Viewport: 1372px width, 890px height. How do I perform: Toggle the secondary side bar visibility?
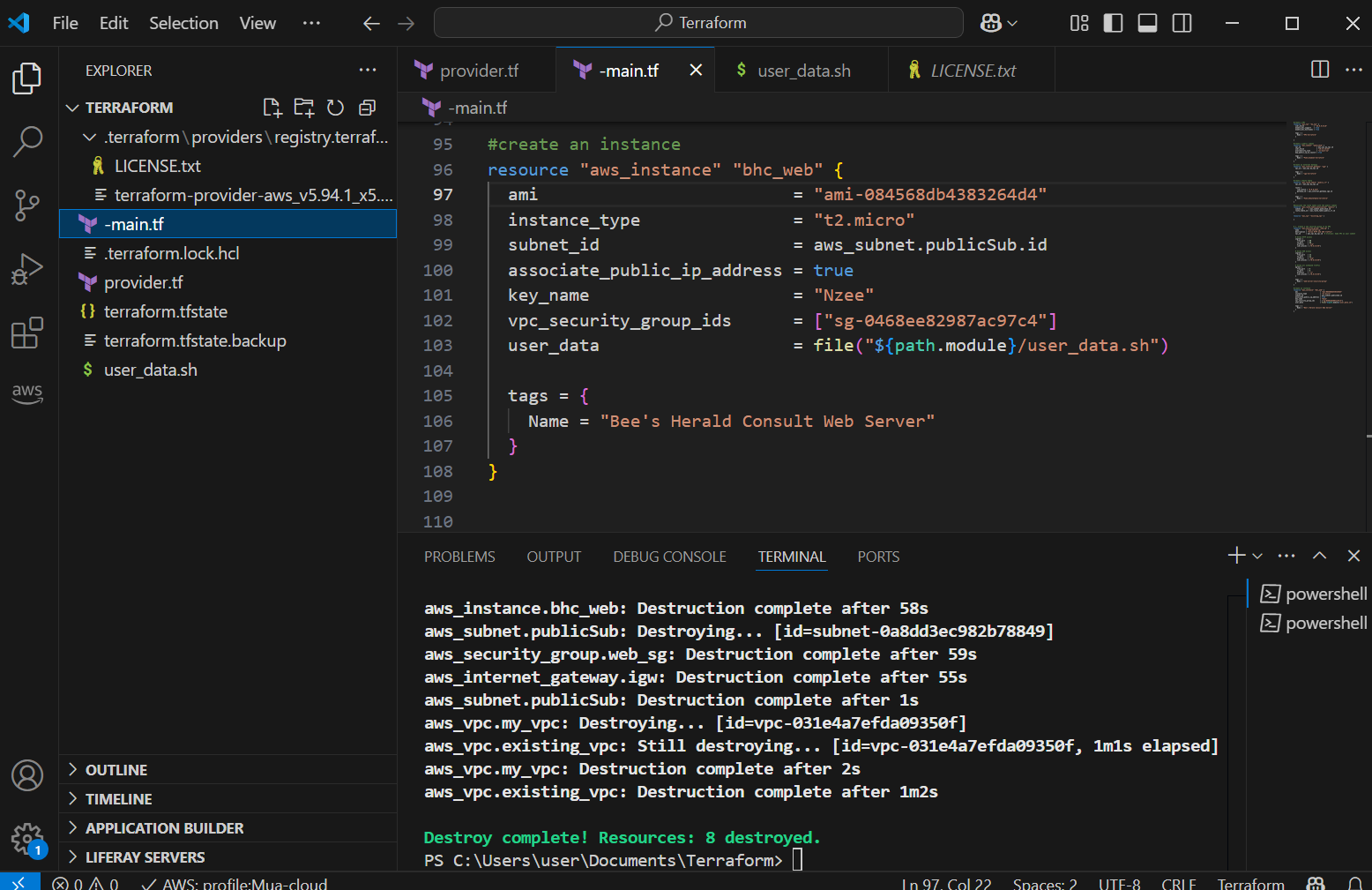[x=1182, y=23]
